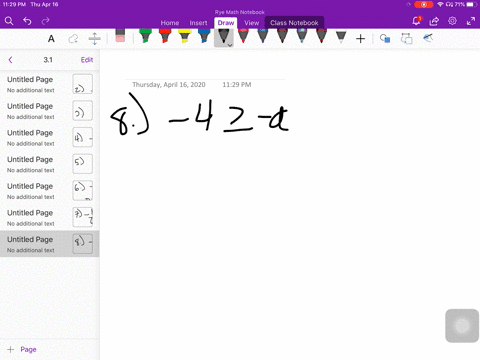Screen dimensions: 480x360
Task: Tap the 8) page thumbnail
Action: tap(83, 244)
